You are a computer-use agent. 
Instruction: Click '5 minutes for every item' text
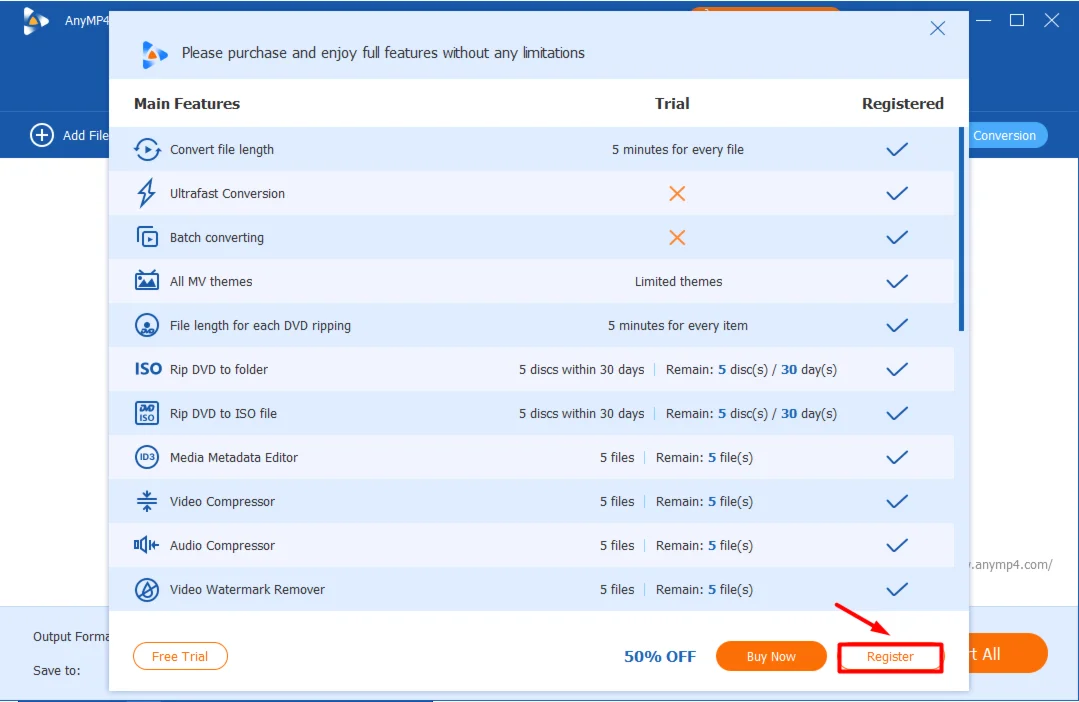pos(678,326)
